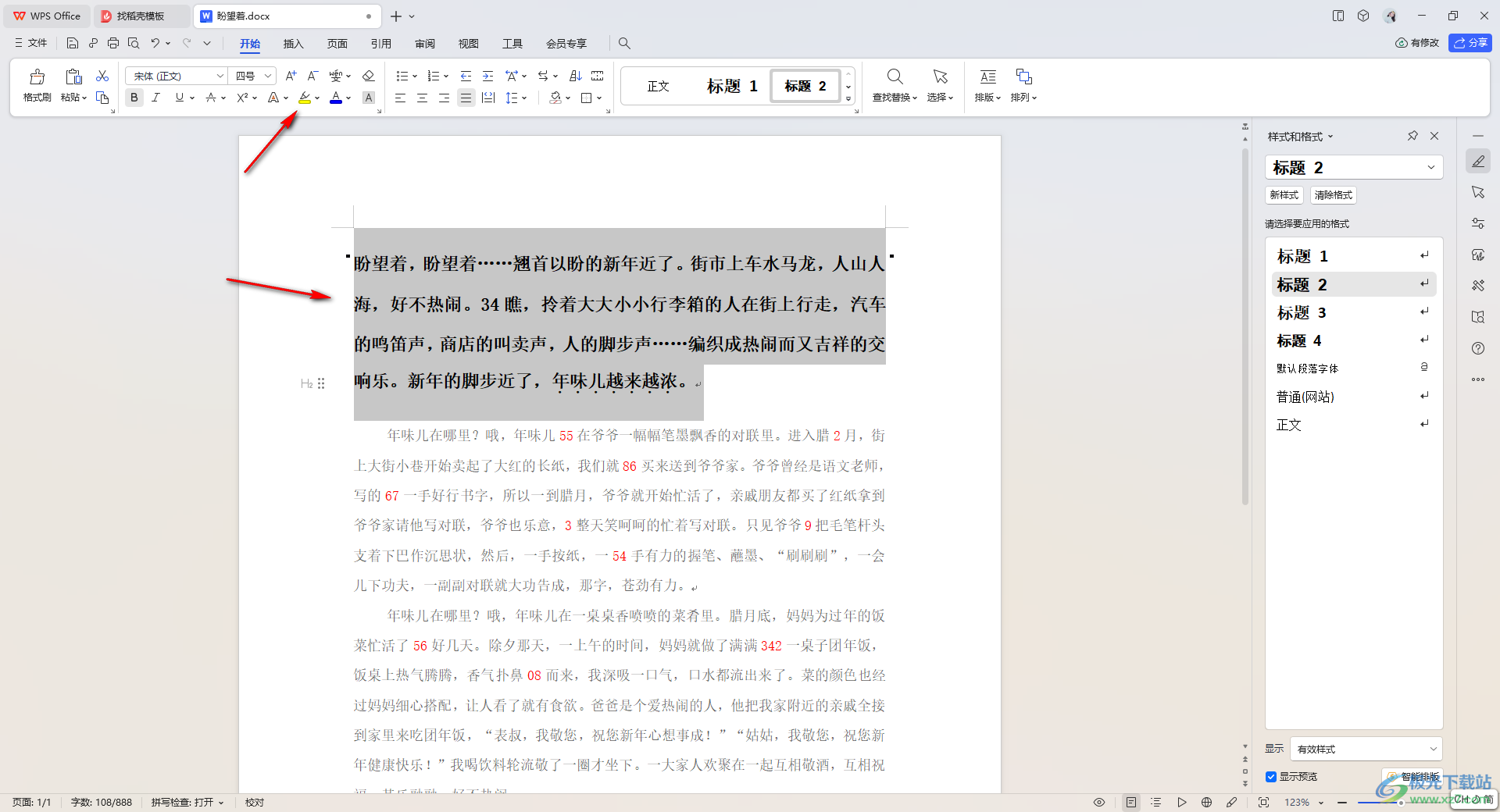Viewport: 1500px width, 812px height.
Task: Uncheck the 显示预览 checkbox
Action: [x=1271, y=777]
